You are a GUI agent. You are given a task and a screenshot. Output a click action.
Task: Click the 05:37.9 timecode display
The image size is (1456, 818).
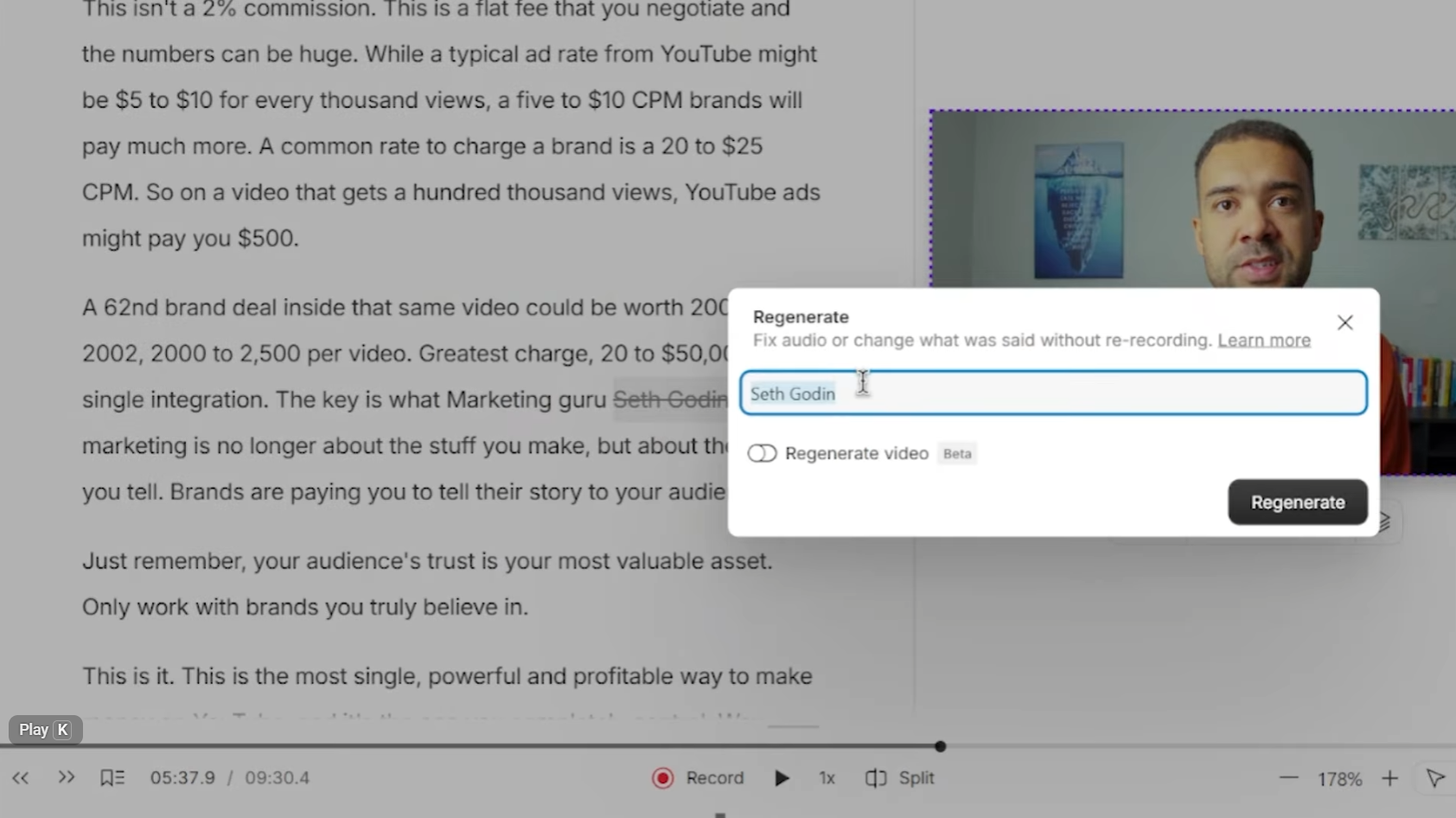click(x=183, y=777)
